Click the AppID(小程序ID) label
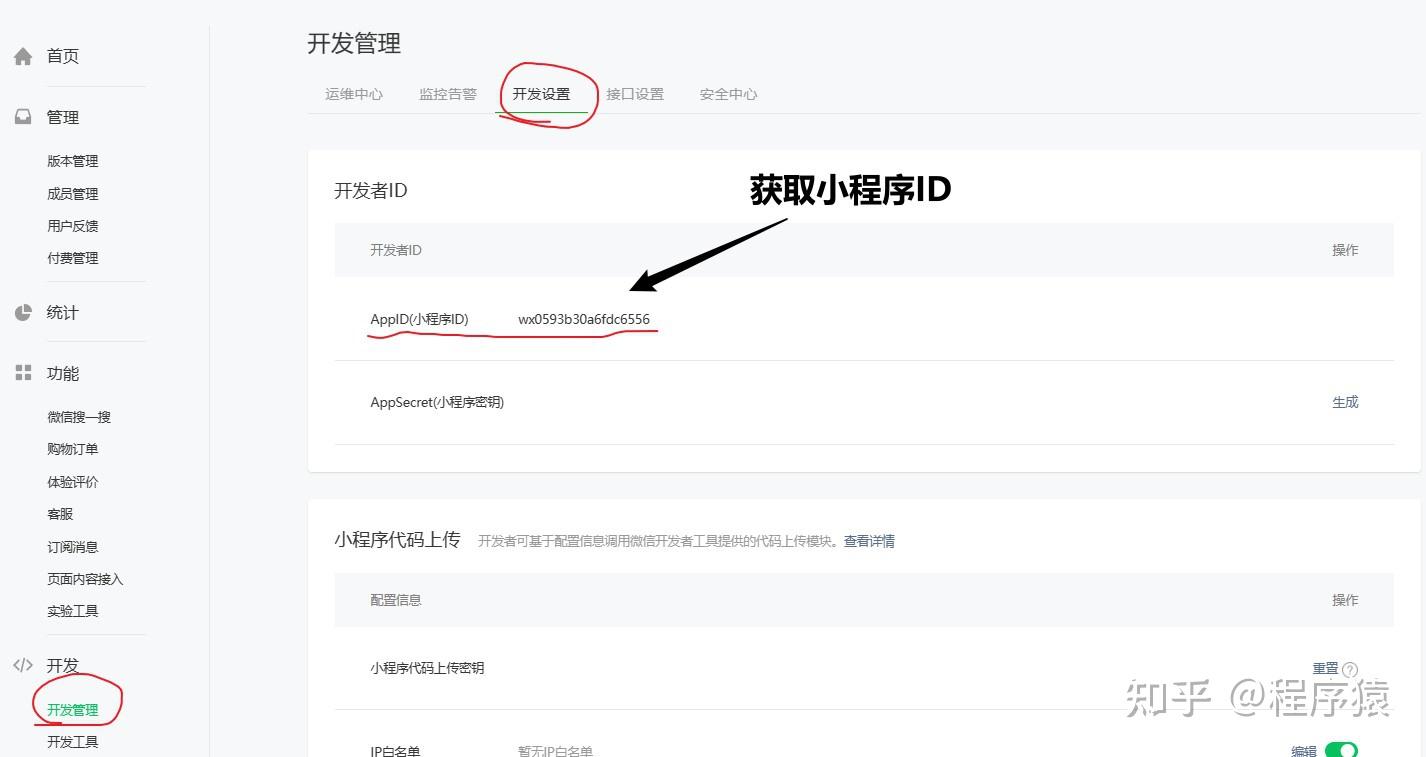This screenshot has height=757, width=1426. pyautogui.click(x=419, y=319)
